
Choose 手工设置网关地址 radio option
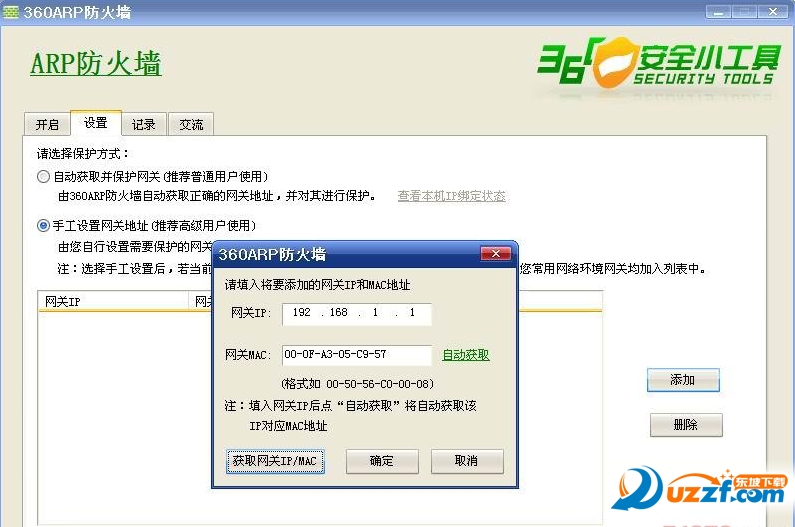point(44,226)
